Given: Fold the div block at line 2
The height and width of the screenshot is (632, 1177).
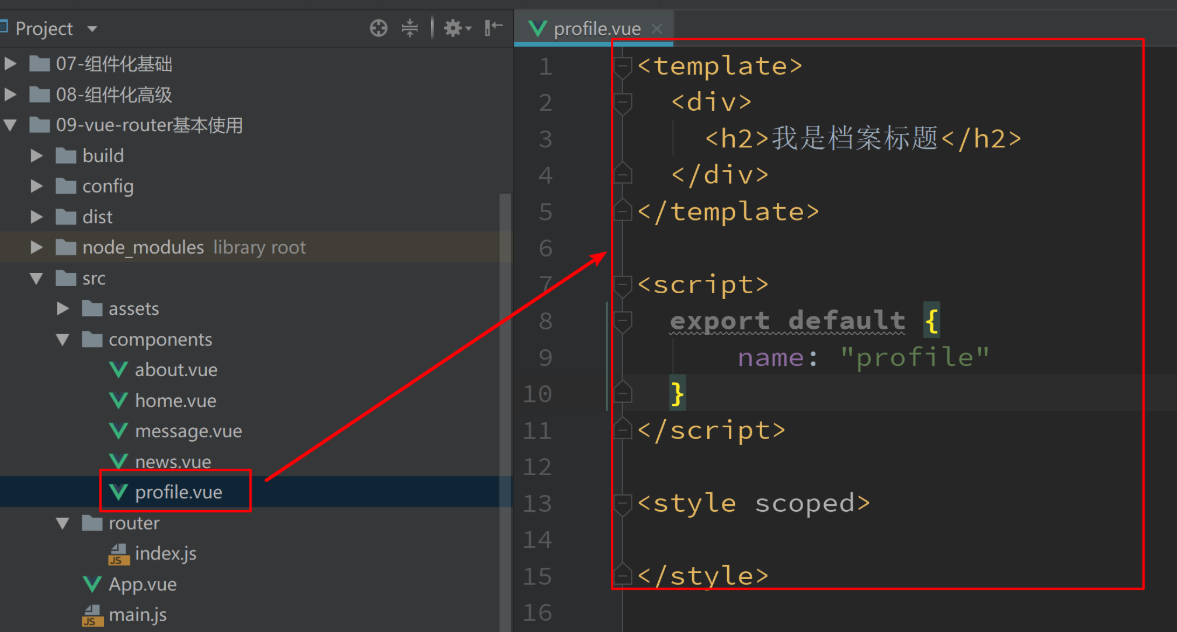Looking at the screenshot, I should point(622,103).
